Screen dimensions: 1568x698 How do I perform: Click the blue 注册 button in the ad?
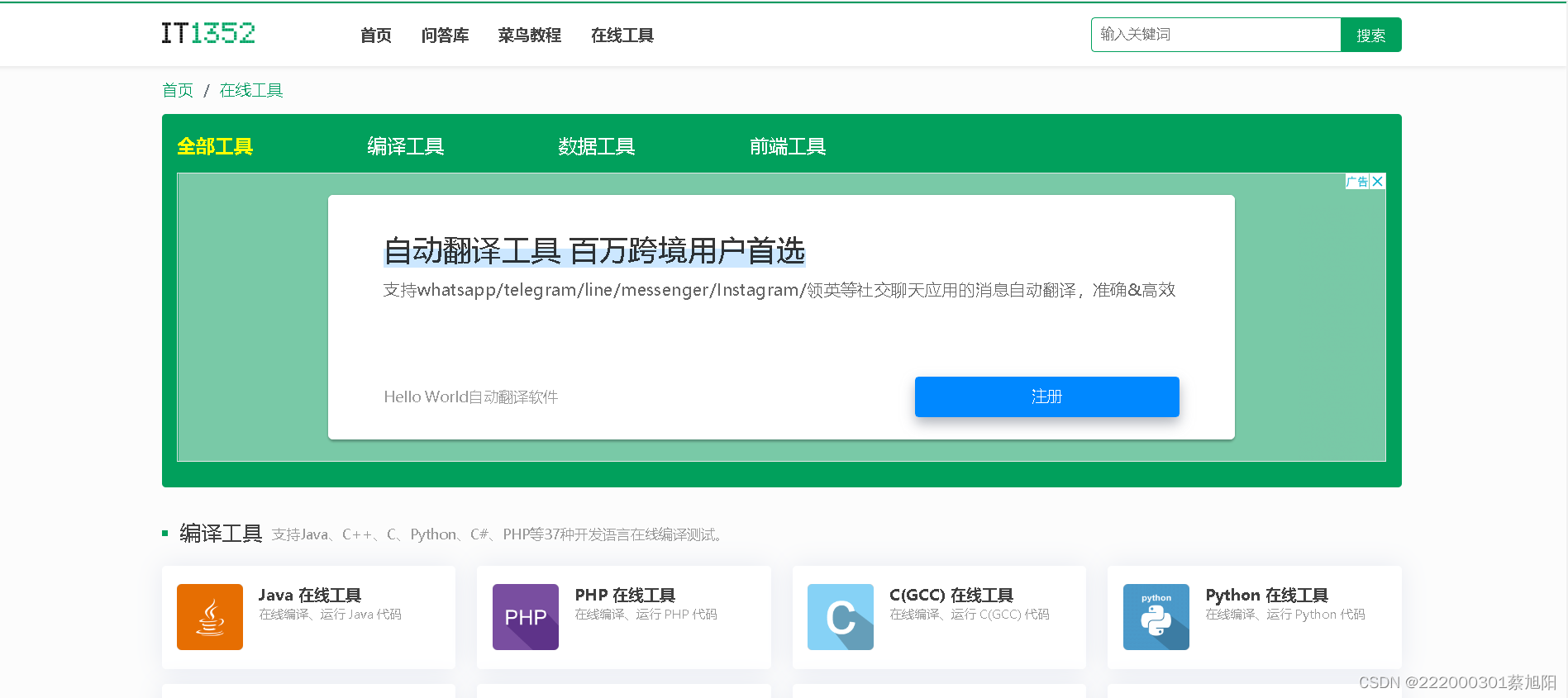point(1047,396)
